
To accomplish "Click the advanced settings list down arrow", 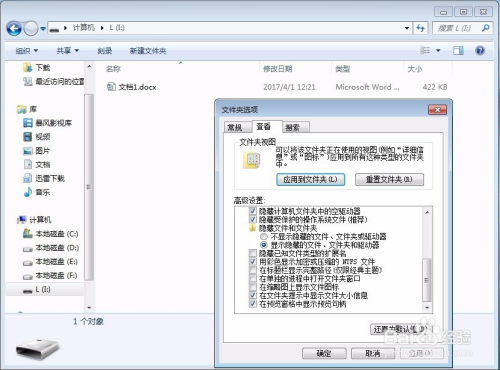I will tap(427, 308).
